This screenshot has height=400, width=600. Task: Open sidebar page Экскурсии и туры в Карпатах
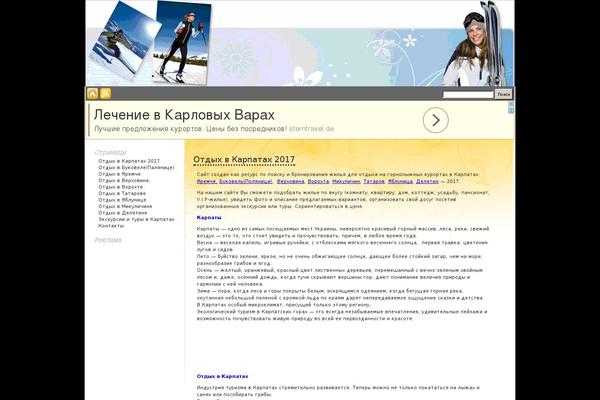pyautogui.click(x=136, y=219)
